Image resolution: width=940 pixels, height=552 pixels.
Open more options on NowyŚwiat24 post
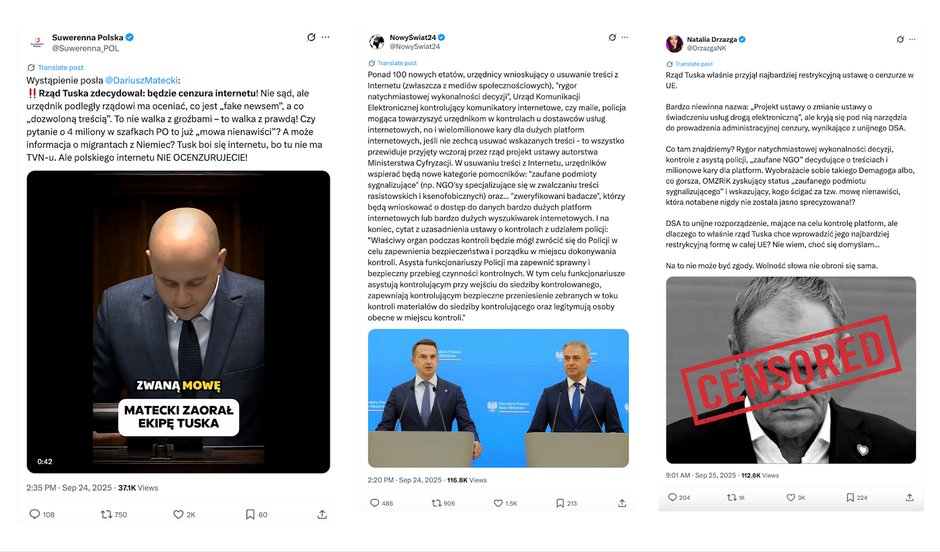coord(625,37)
